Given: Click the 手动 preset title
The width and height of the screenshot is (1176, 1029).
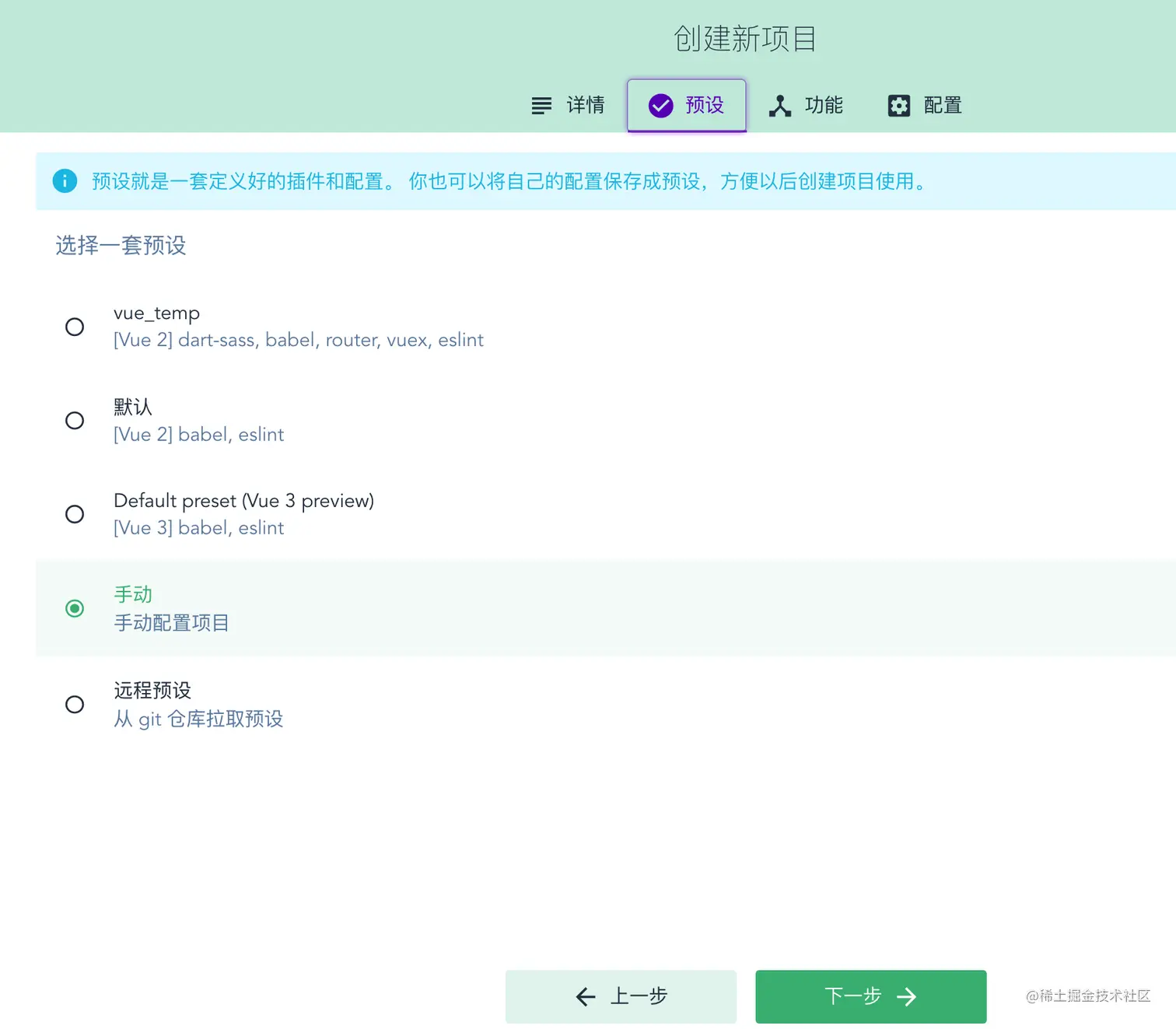Looking at the screenshot, I should tap(133, 594).
